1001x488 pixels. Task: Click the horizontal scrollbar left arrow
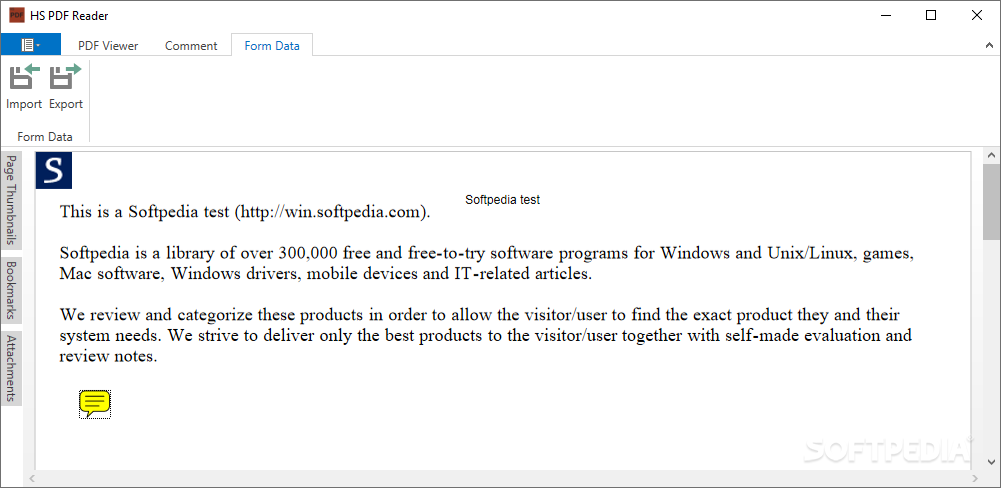31,478
